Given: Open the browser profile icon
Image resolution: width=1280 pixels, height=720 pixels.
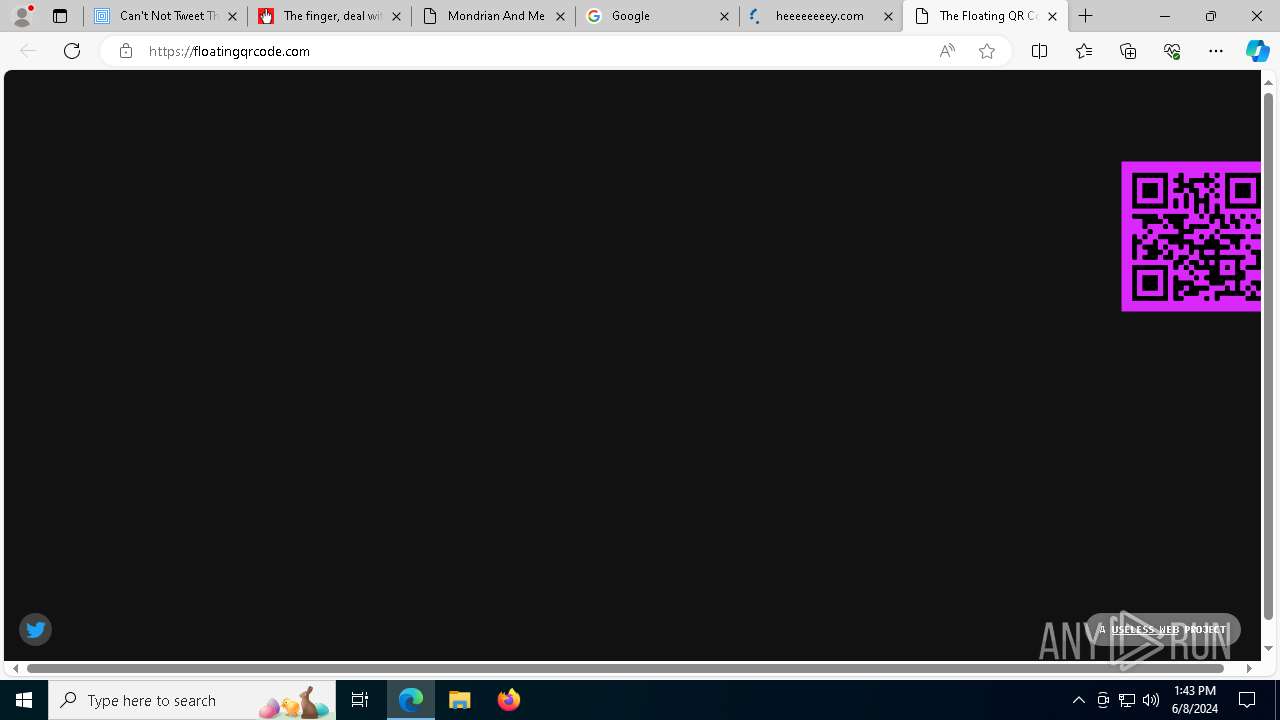Looking at the screenshot, I should 21,15.
